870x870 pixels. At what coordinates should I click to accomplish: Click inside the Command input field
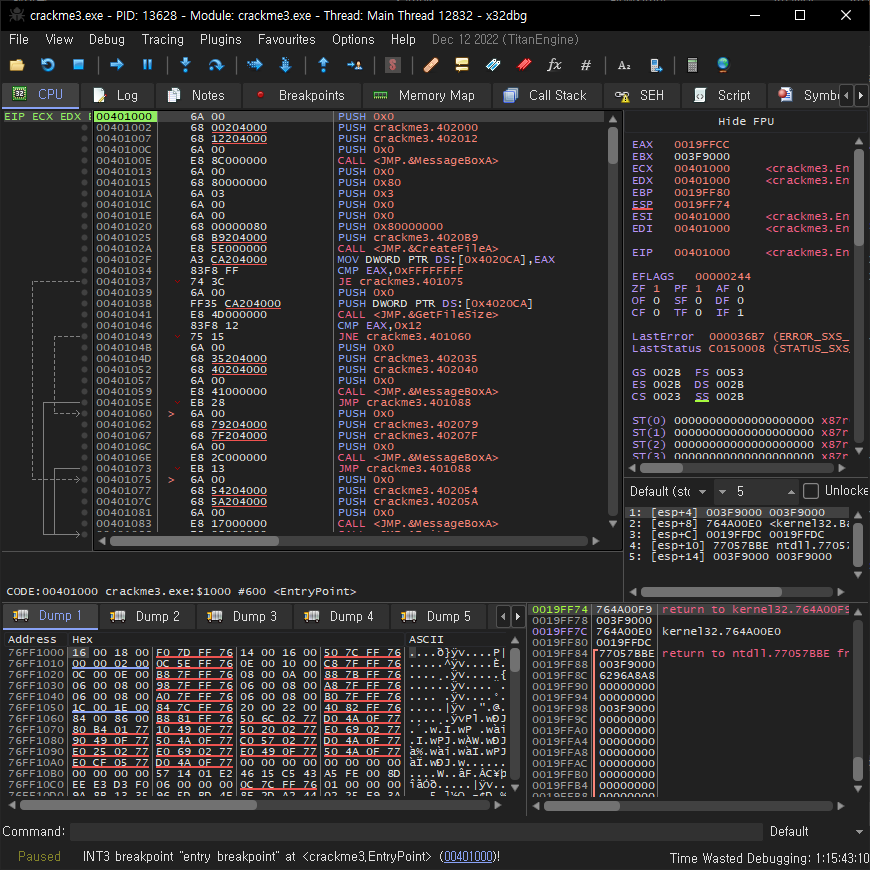[415, 831]
